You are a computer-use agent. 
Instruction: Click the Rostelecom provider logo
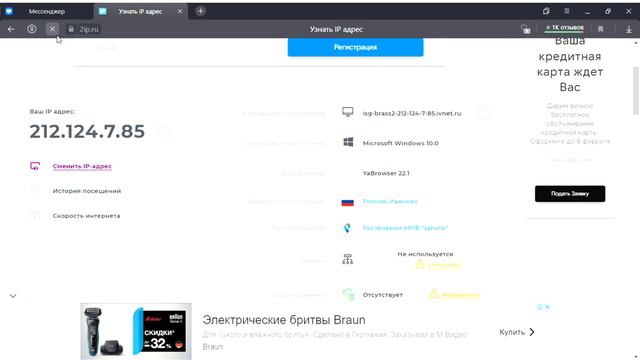coord(347,228)
